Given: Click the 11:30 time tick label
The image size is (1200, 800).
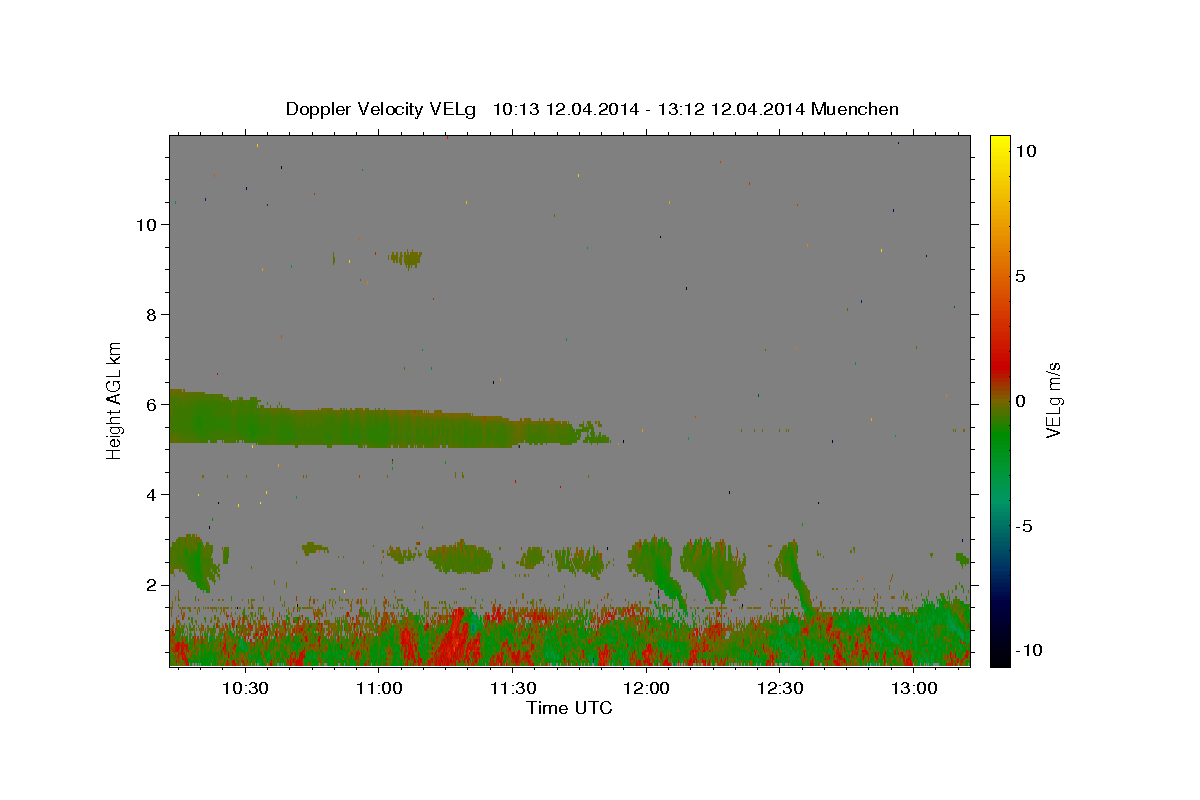Looking at the screenshot, I should coord(513,689).
